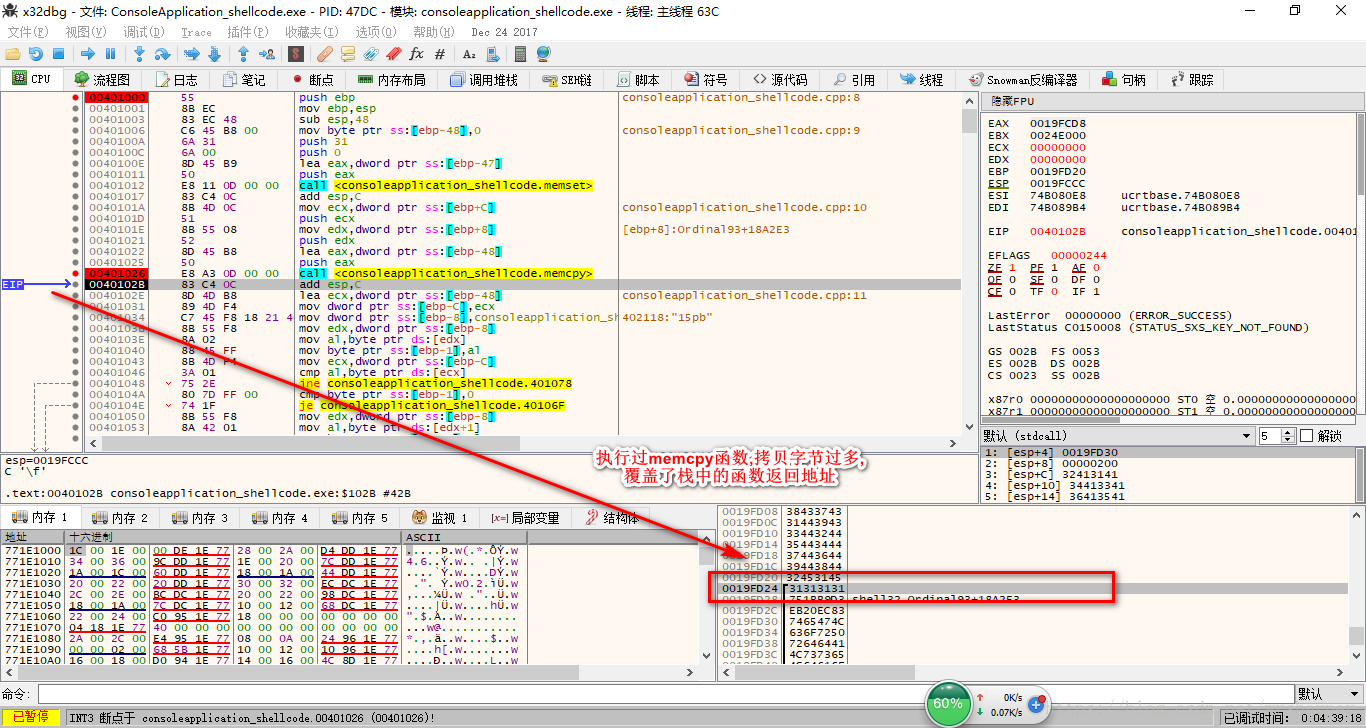
Task: Switch to the 调用堆栈 tab
Action: (x=485, y=79)
